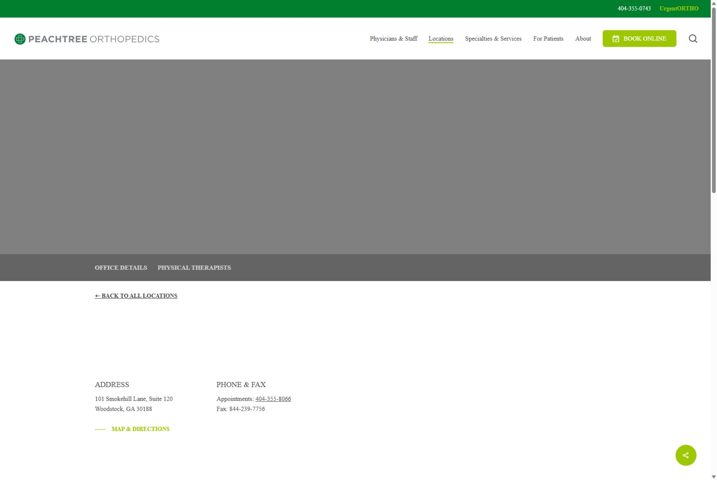Open Physicians & Staff menu
Screen dimensions: 717x480
pyautogui.click(x=393, y=39)
